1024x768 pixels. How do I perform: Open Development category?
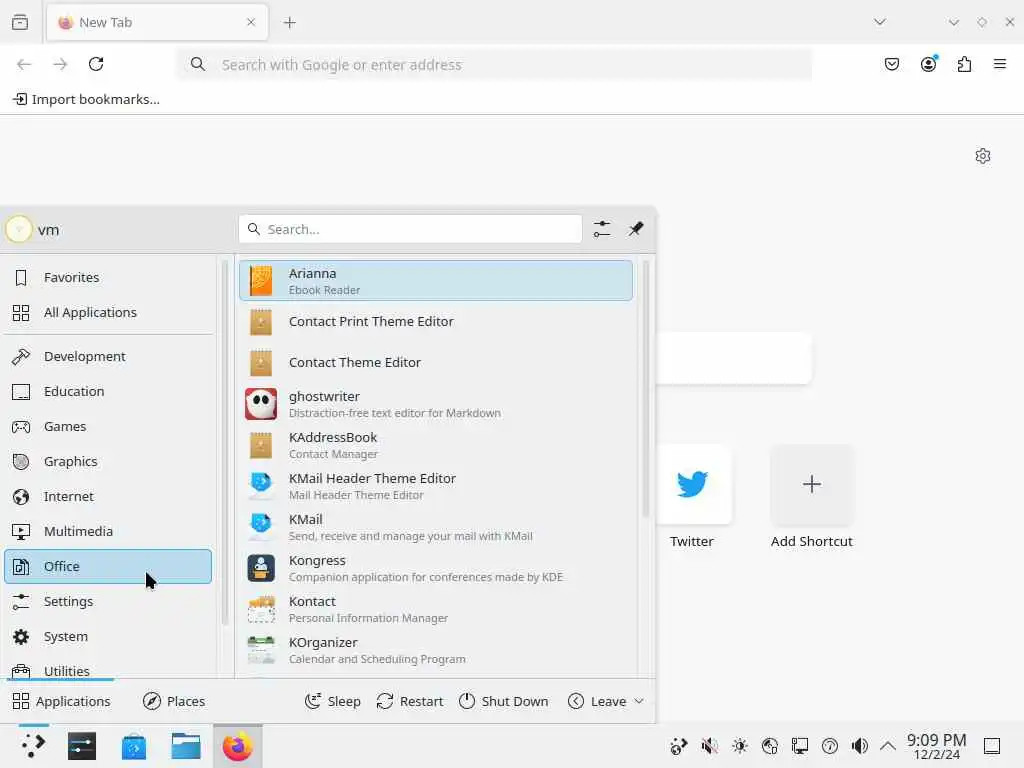[x=108, y=357]
